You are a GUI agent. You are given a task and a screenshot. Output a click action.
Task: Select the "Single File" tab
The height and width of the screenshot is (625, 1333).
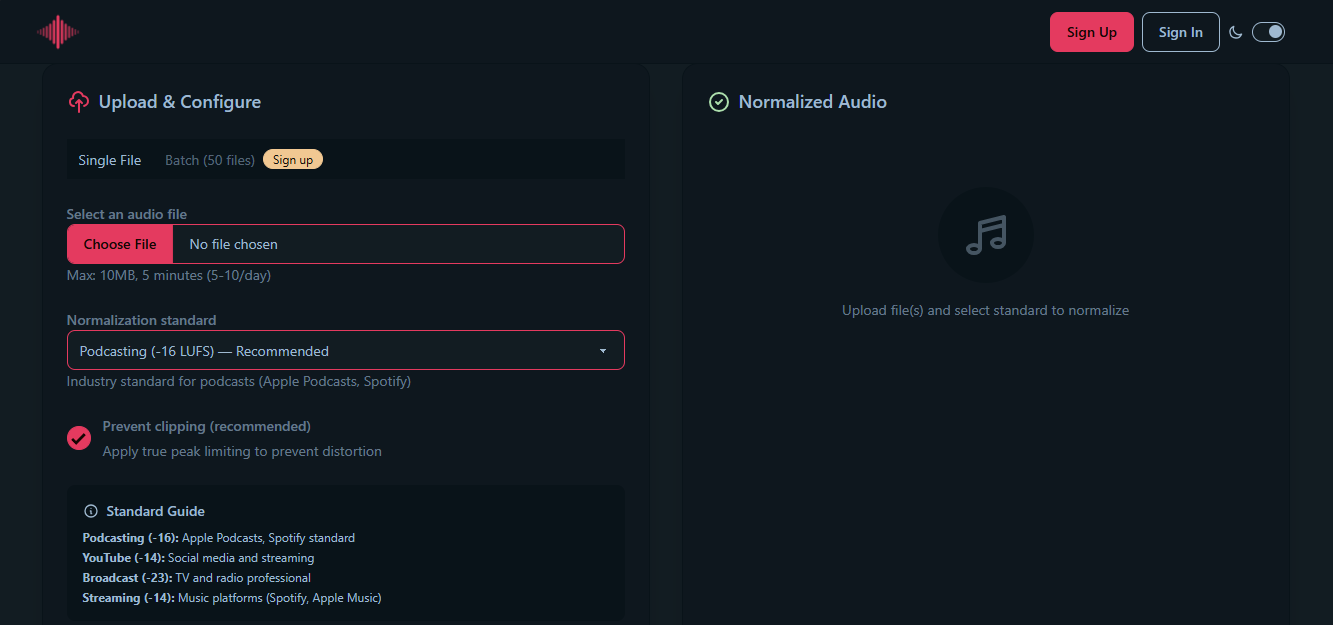(x=109, y=159)
